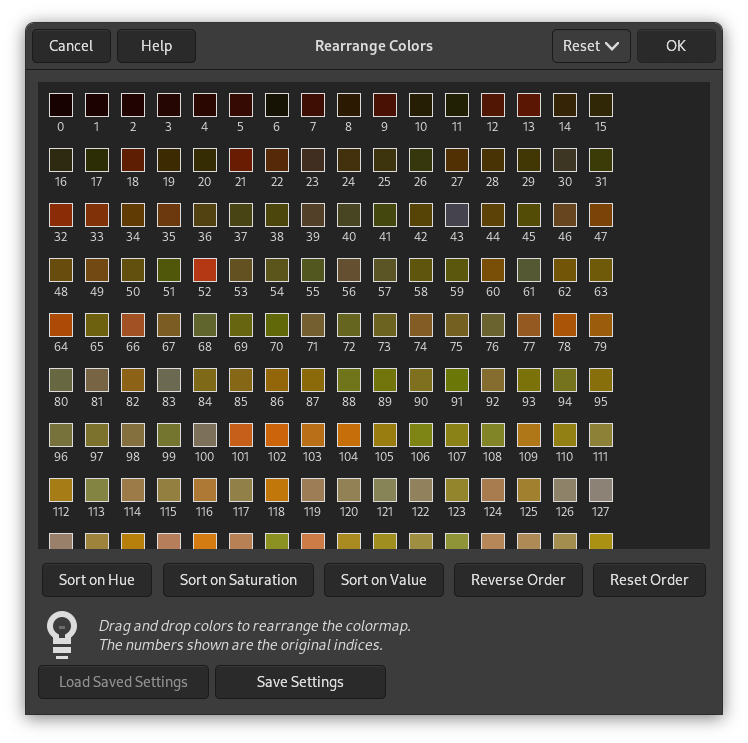The image size is (748, 743).
Task: Choose the orange swatch numbered 118
Action: click(277, 490)
